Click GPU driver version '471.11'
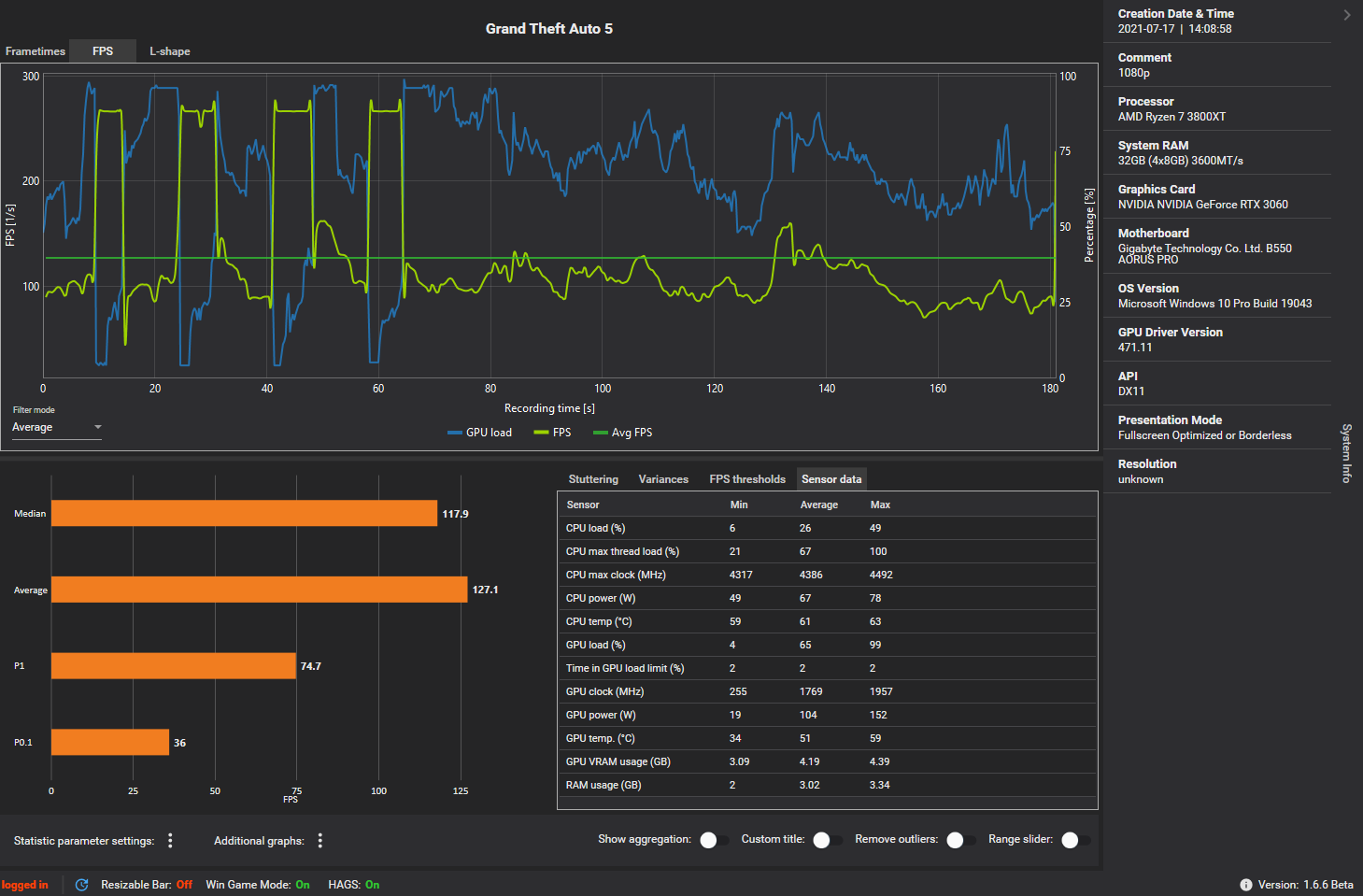The width and height of the screenshot is (1363, 896). (x=1135, y=348)
